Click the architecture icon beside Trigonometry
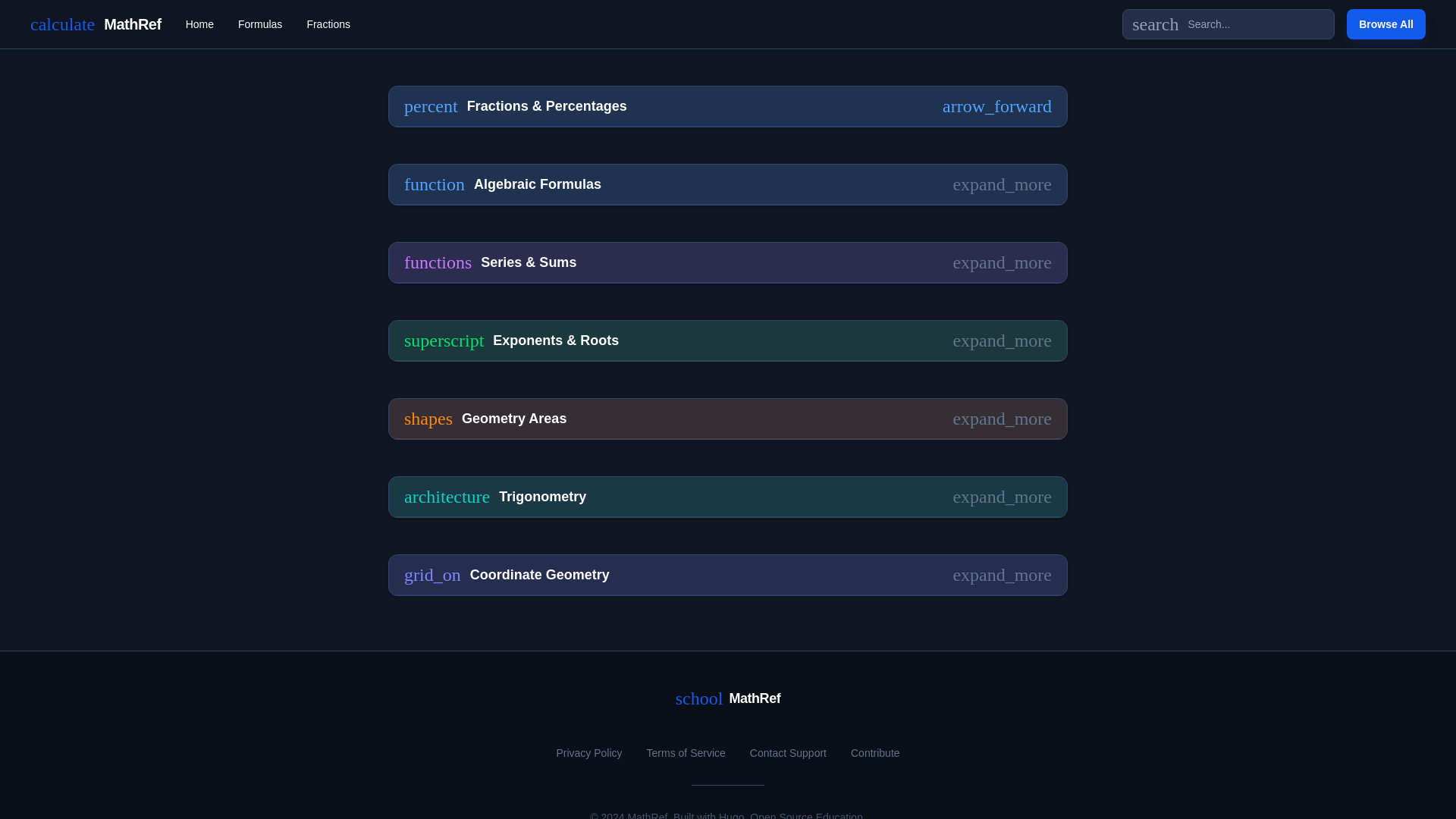 pyautogui.click(x=447, y=497)
